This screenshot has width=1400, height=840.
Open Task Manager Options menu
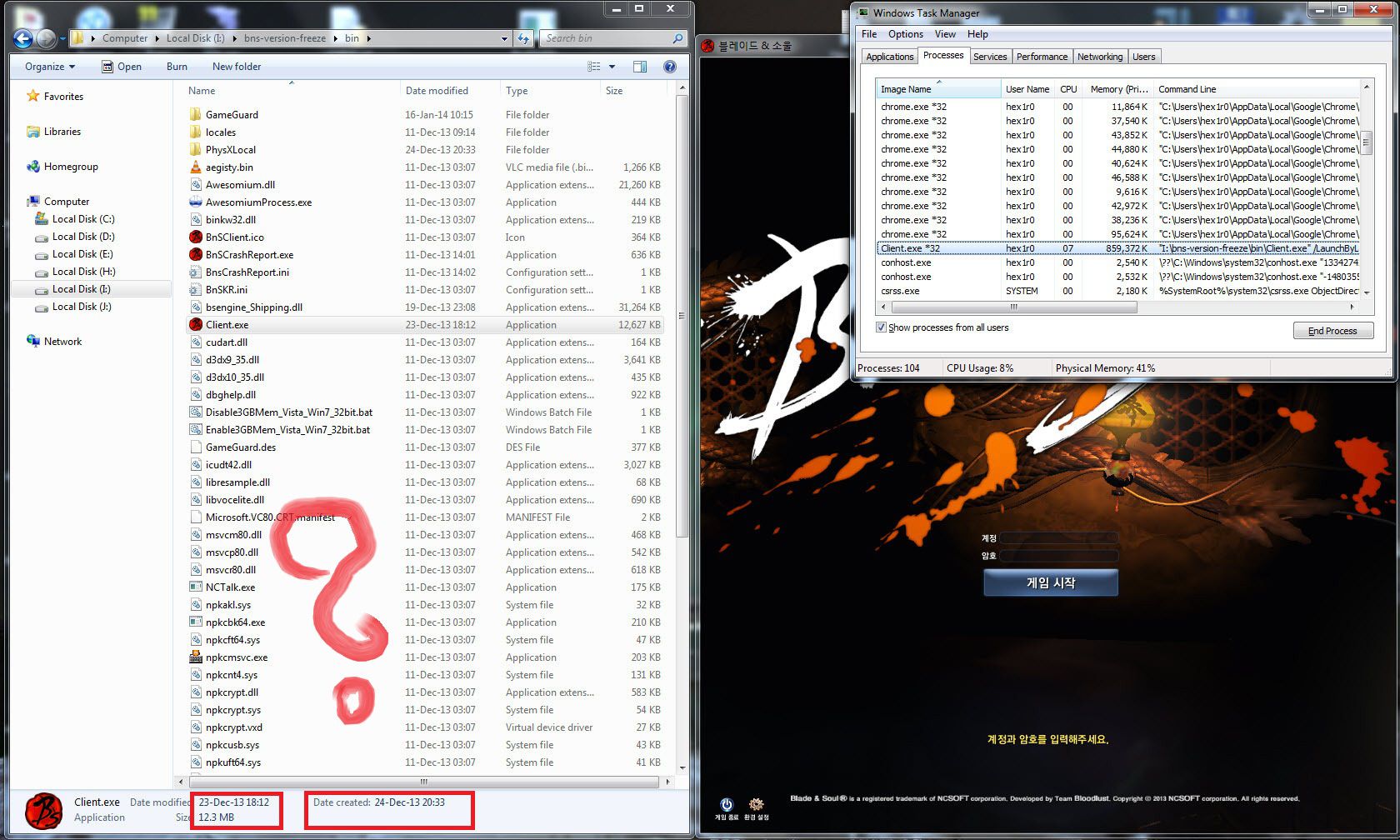905,34
